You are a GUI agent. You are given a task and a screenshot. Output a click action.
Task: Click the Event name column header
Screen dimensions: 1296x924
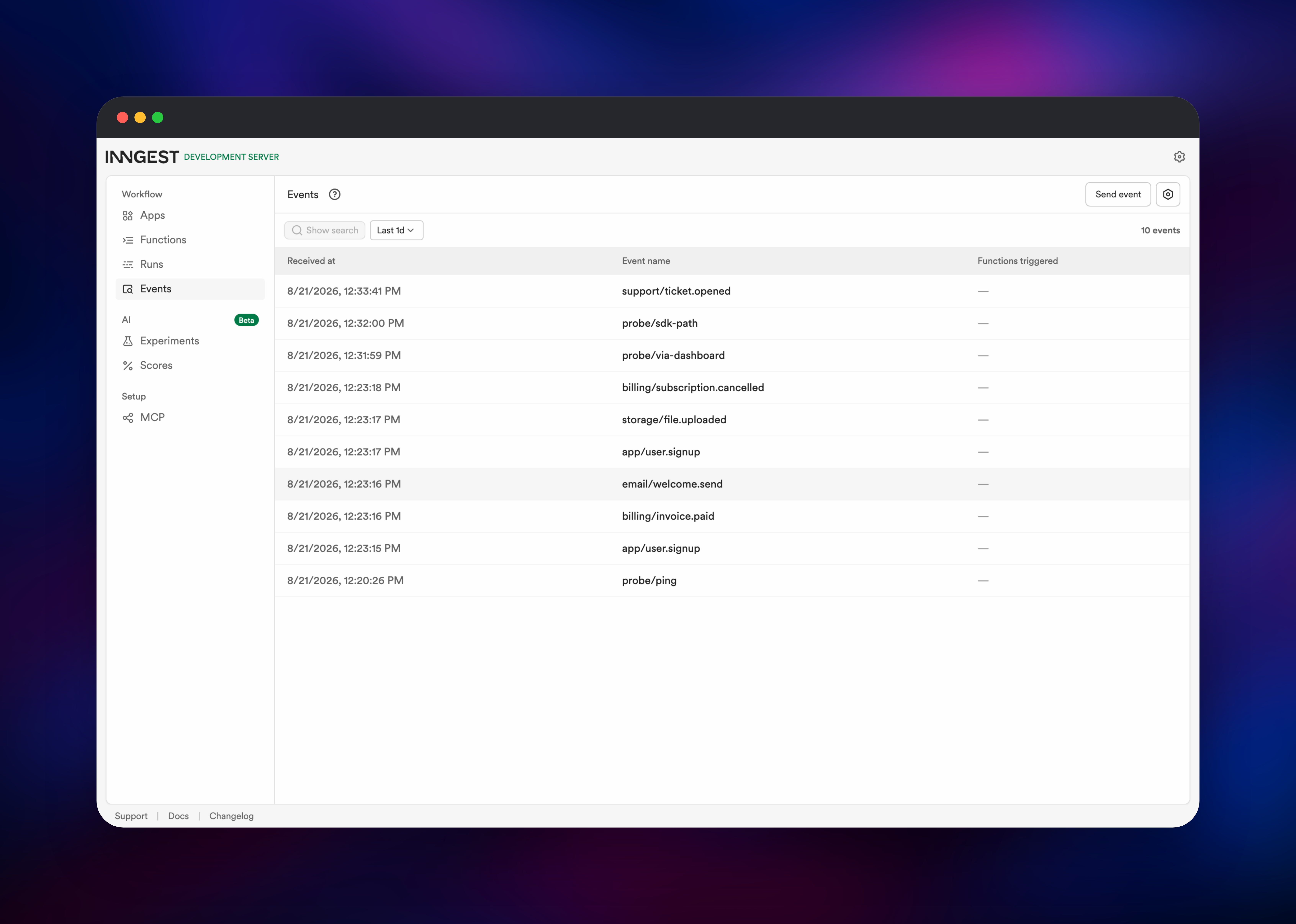pyautogui.click(x=646, y=261)
